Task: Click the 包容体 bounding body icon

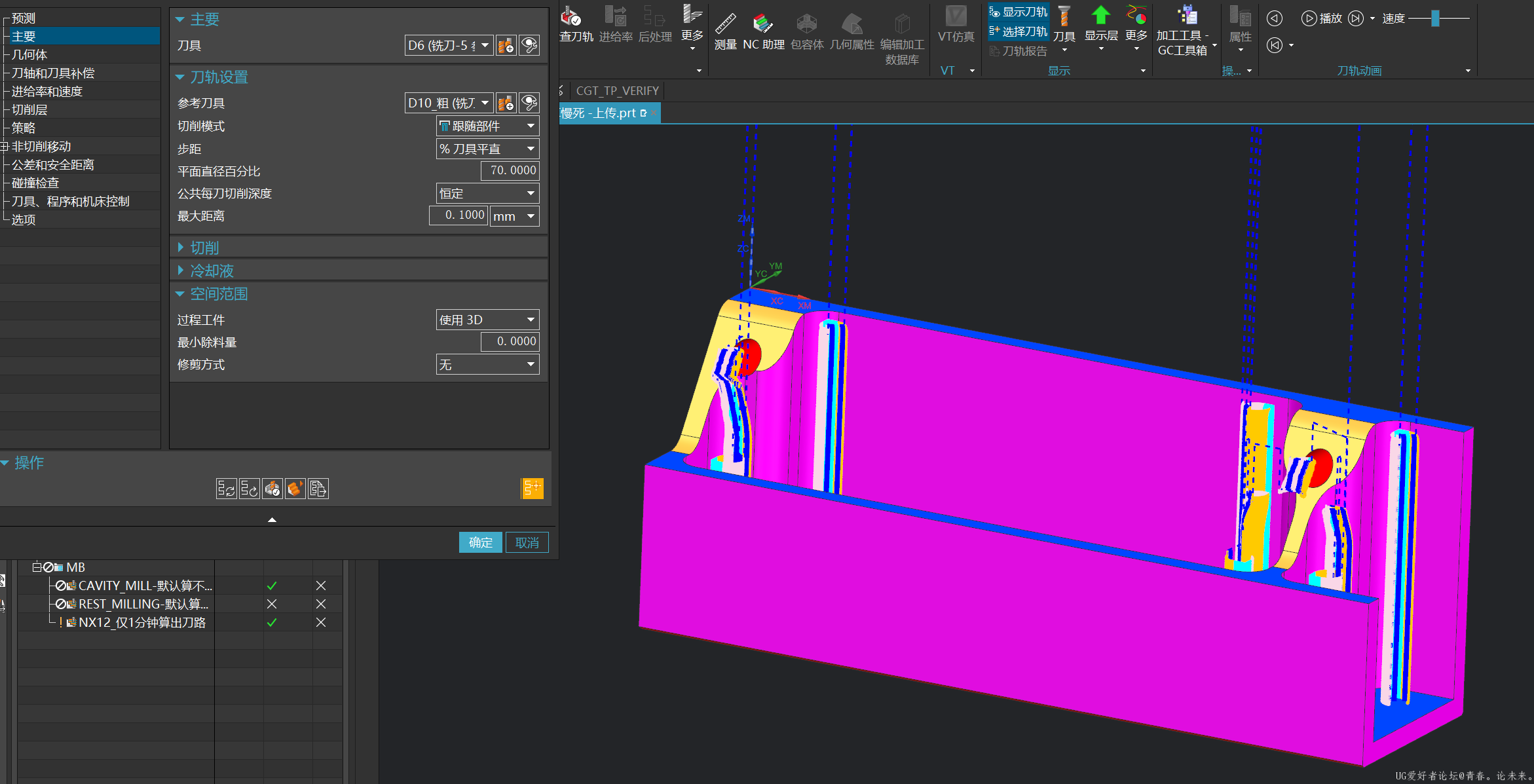Action: tap(807, 31)
